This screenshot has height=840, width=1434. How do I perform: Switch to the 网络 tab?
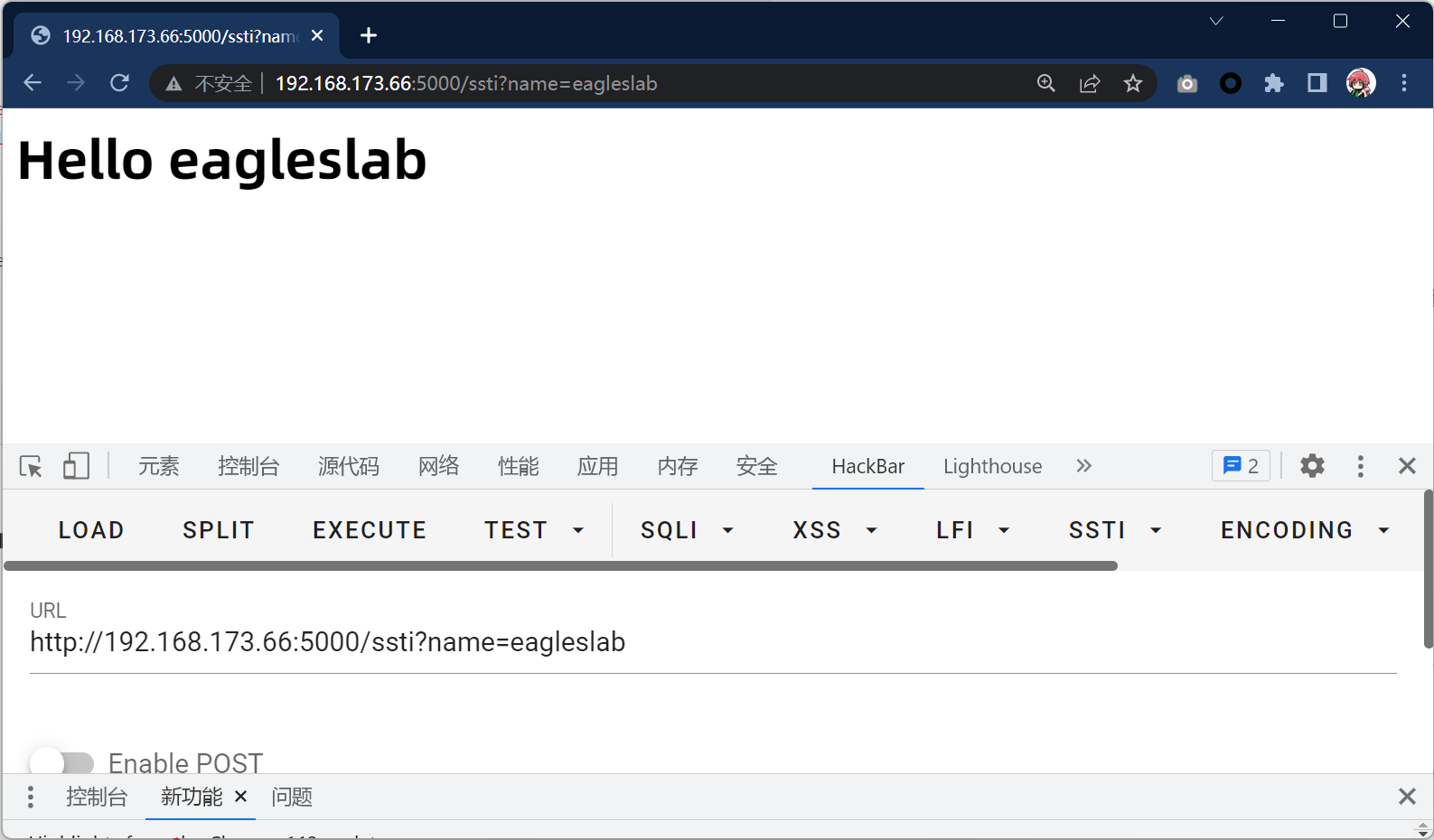(438, 466)
